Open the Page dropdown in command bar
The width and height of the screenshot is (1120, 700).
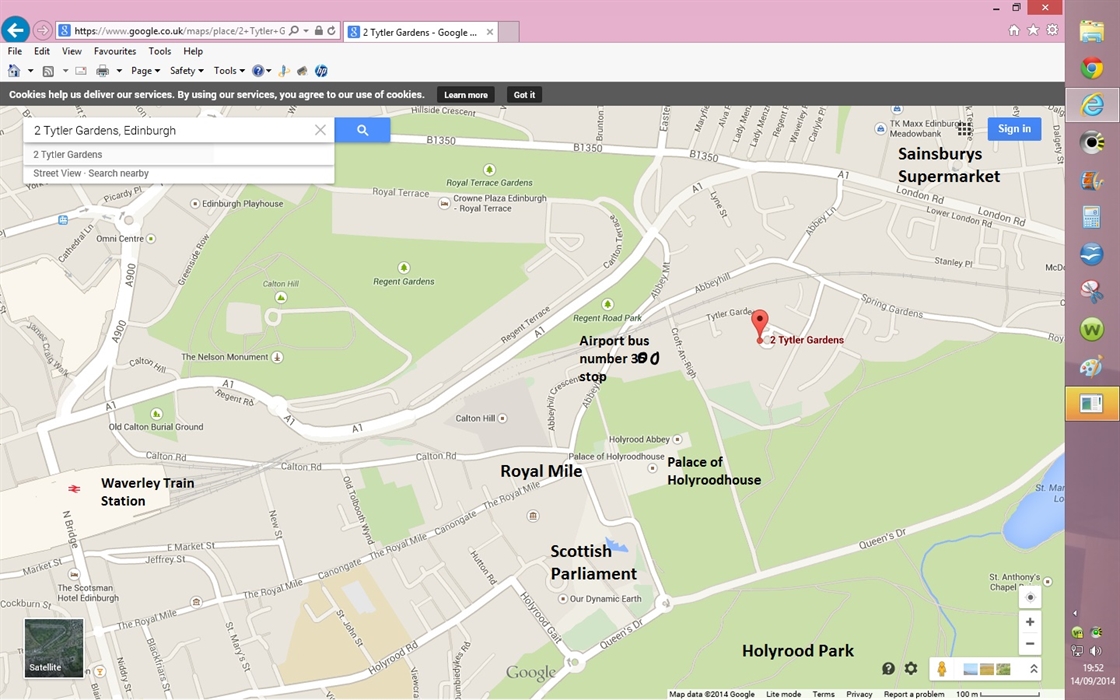pyautogui.click(x=145, y=71)
